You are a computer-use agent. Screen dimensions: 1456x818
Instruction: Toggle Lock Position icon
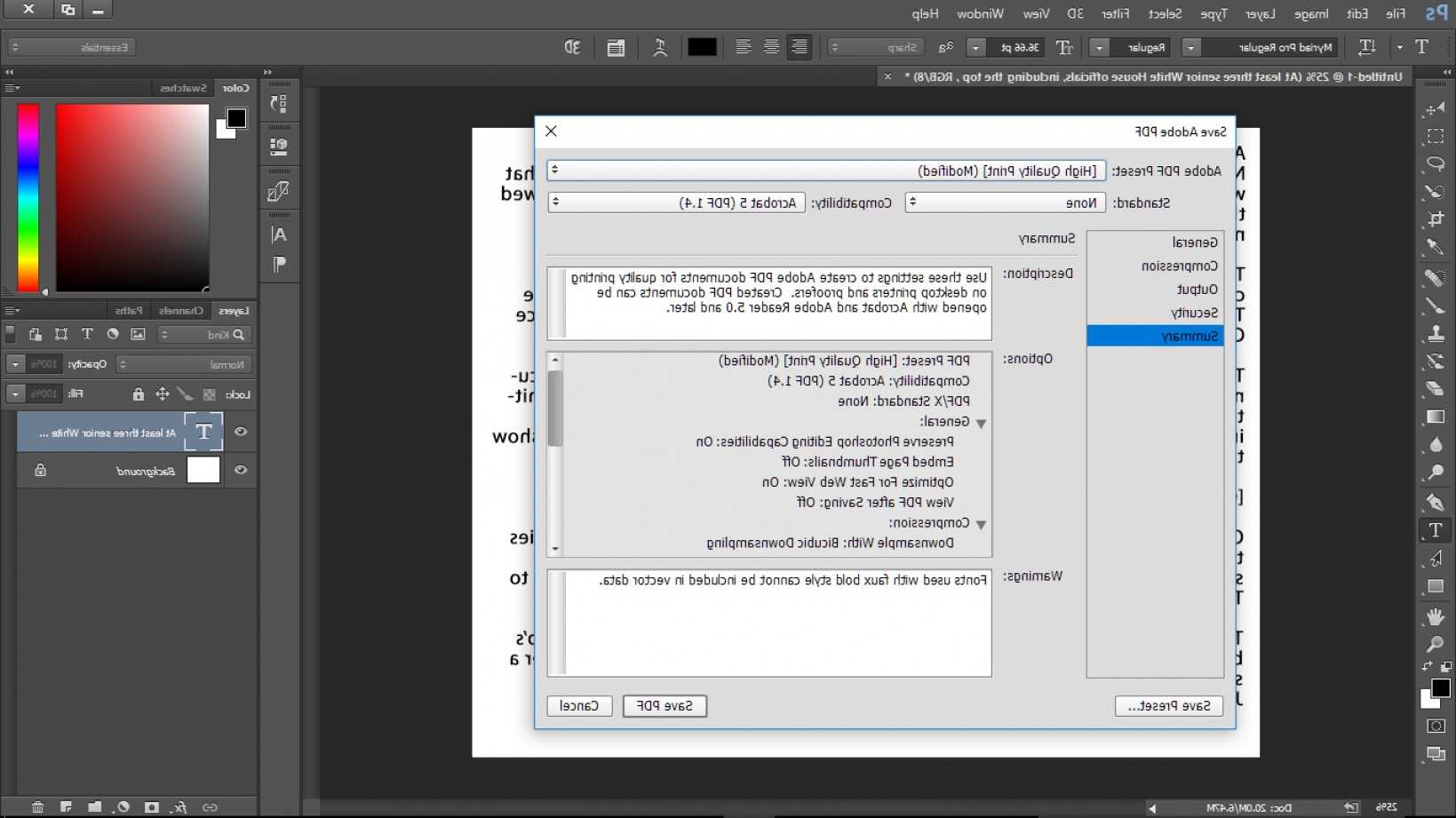(x=162, y=393)
